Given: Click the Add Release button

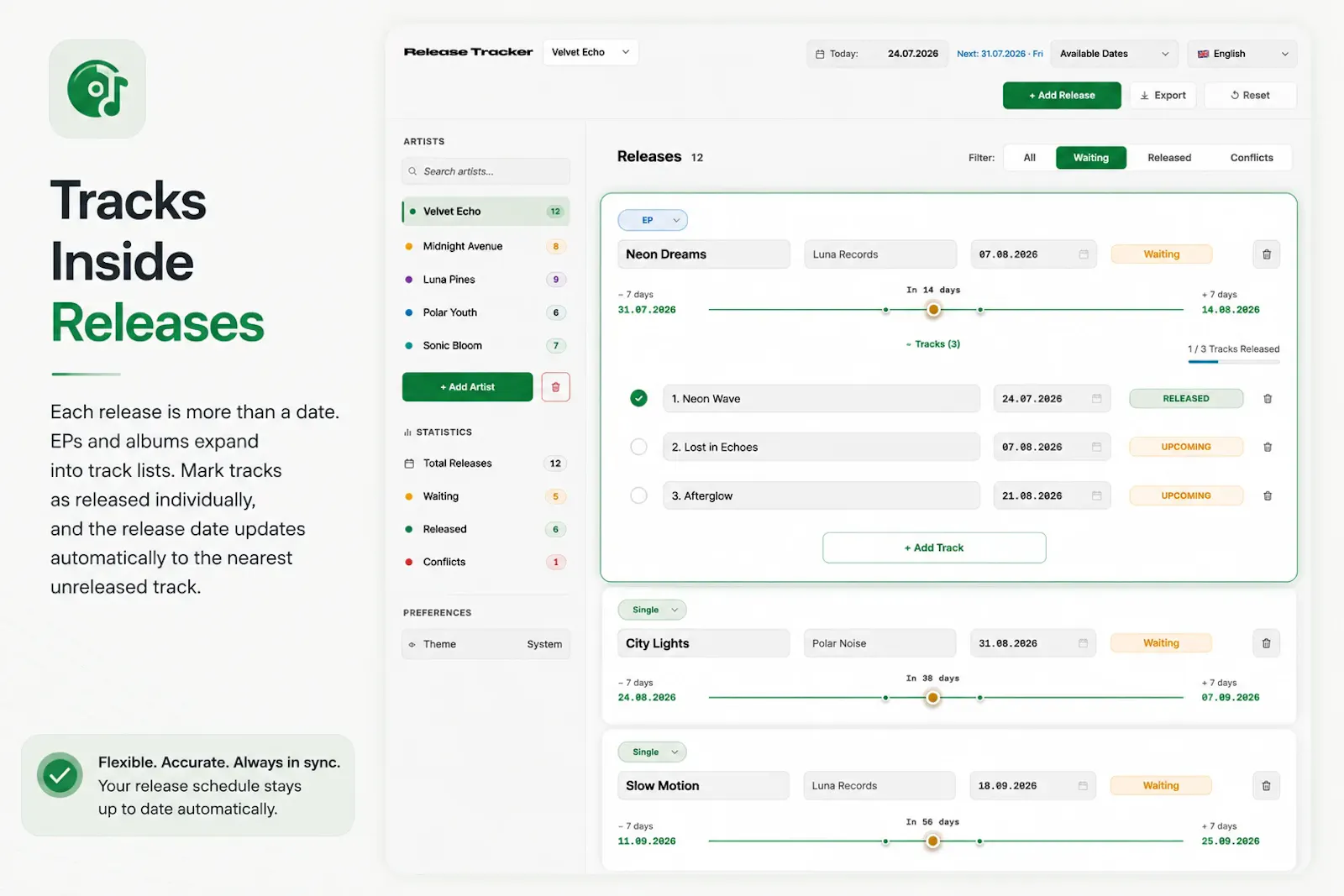Looking at the screenshot, I should point(1062,96).
